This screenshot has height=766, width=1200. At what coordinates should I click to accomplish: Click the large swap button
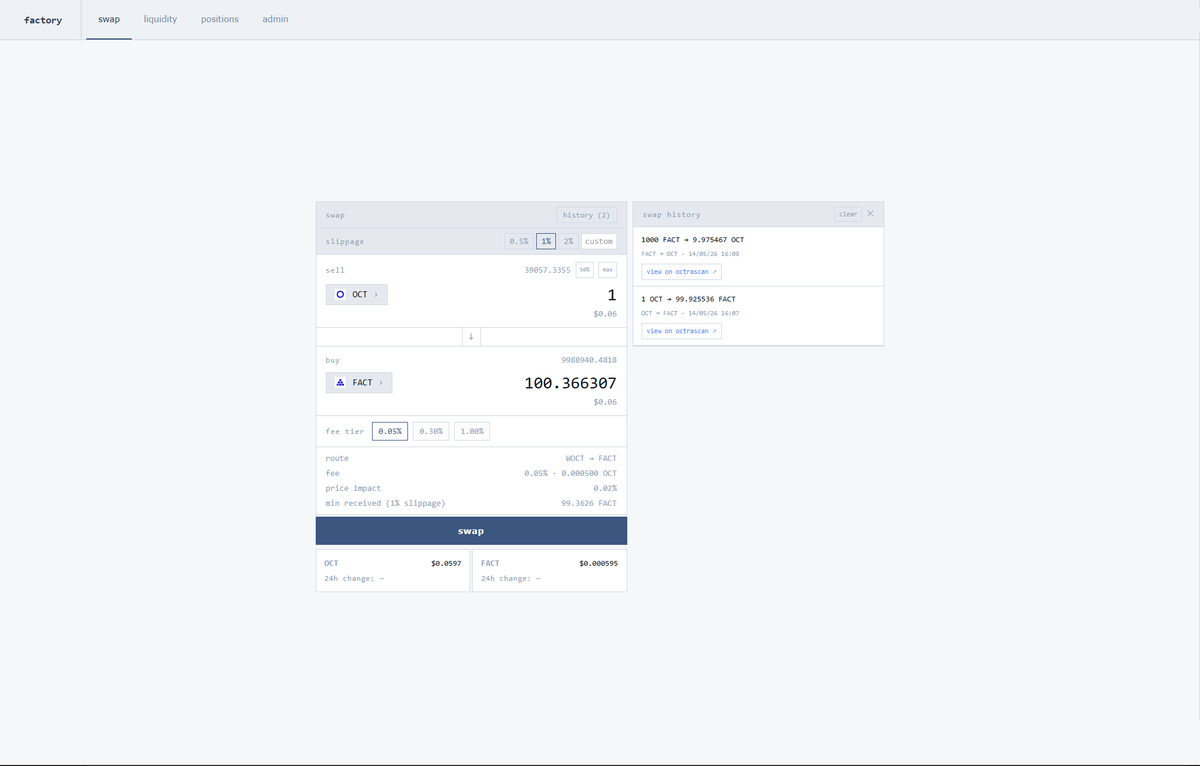[471, 531]
